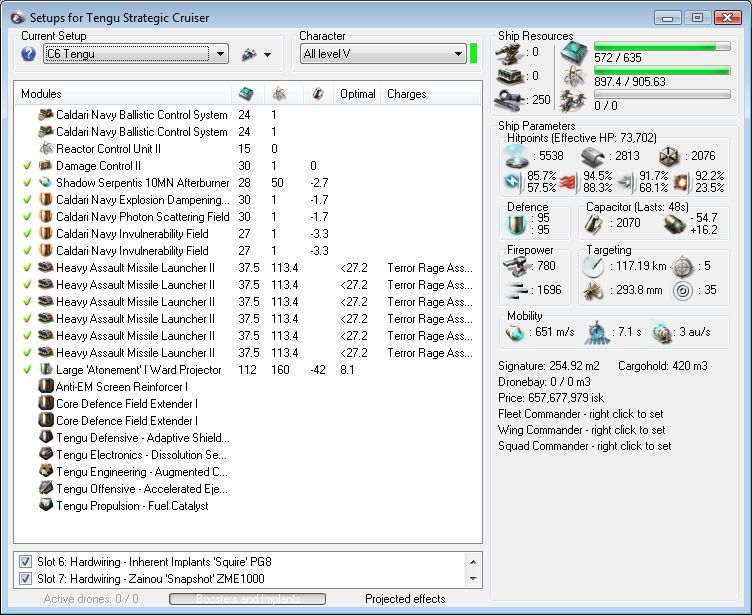Click the Optimal column header

click(x=358, y=94)
